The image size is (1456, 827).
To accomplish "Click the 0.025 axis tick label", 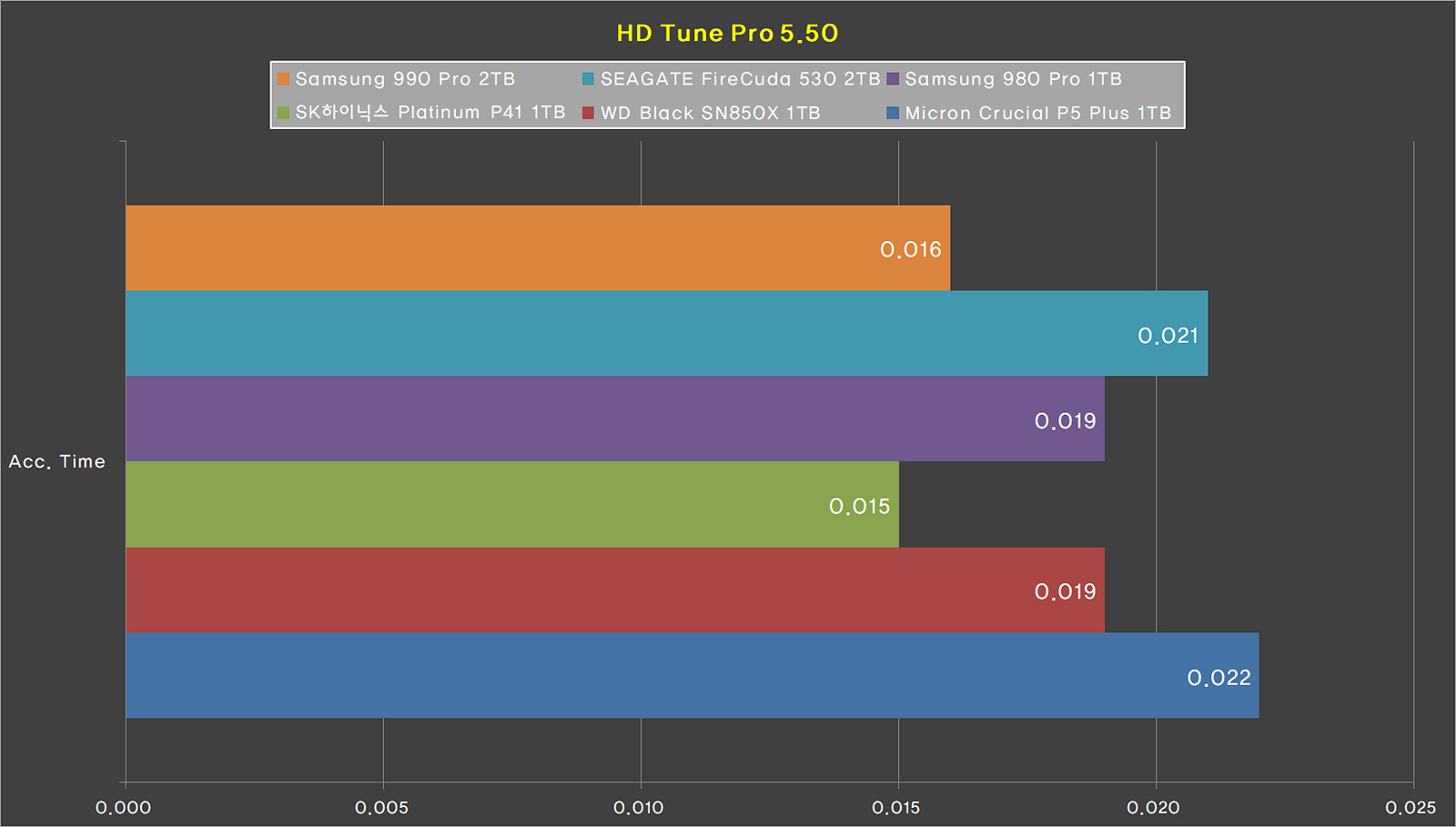I will click(x=1411, y=807).
